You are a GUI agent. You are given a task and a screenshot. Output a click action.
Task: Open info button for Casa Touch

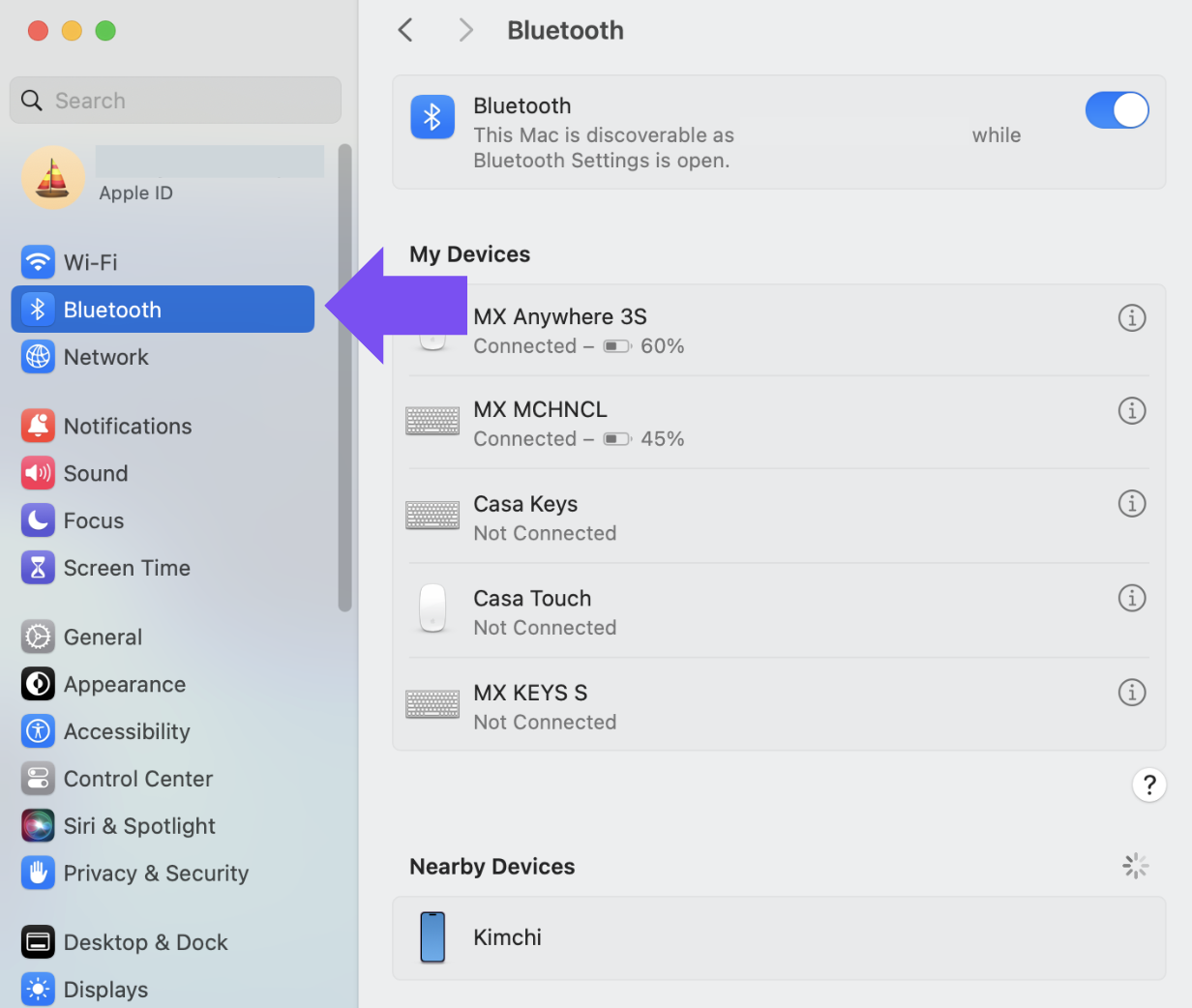point(1132,598)
